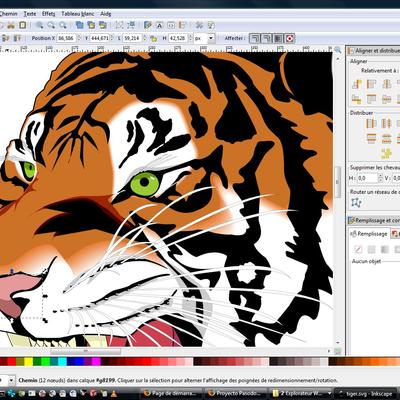Align right edges to anchor's left edge

(x=357, y=84)
